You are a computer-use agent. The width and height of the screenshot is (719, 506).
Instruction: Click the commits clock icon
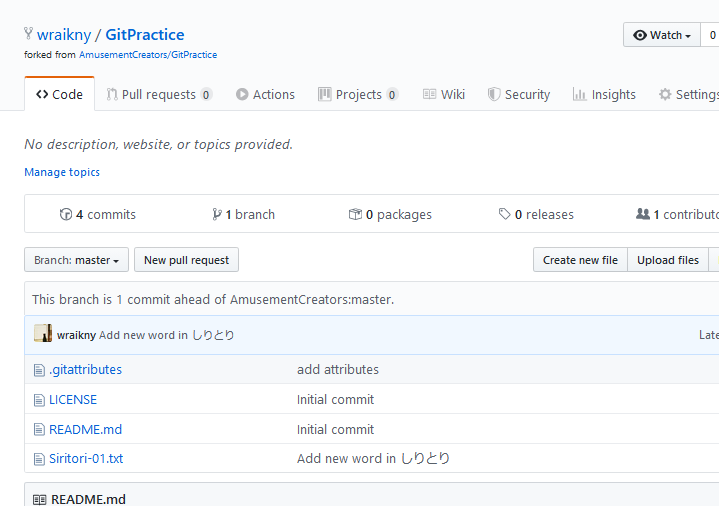[66, 214]
